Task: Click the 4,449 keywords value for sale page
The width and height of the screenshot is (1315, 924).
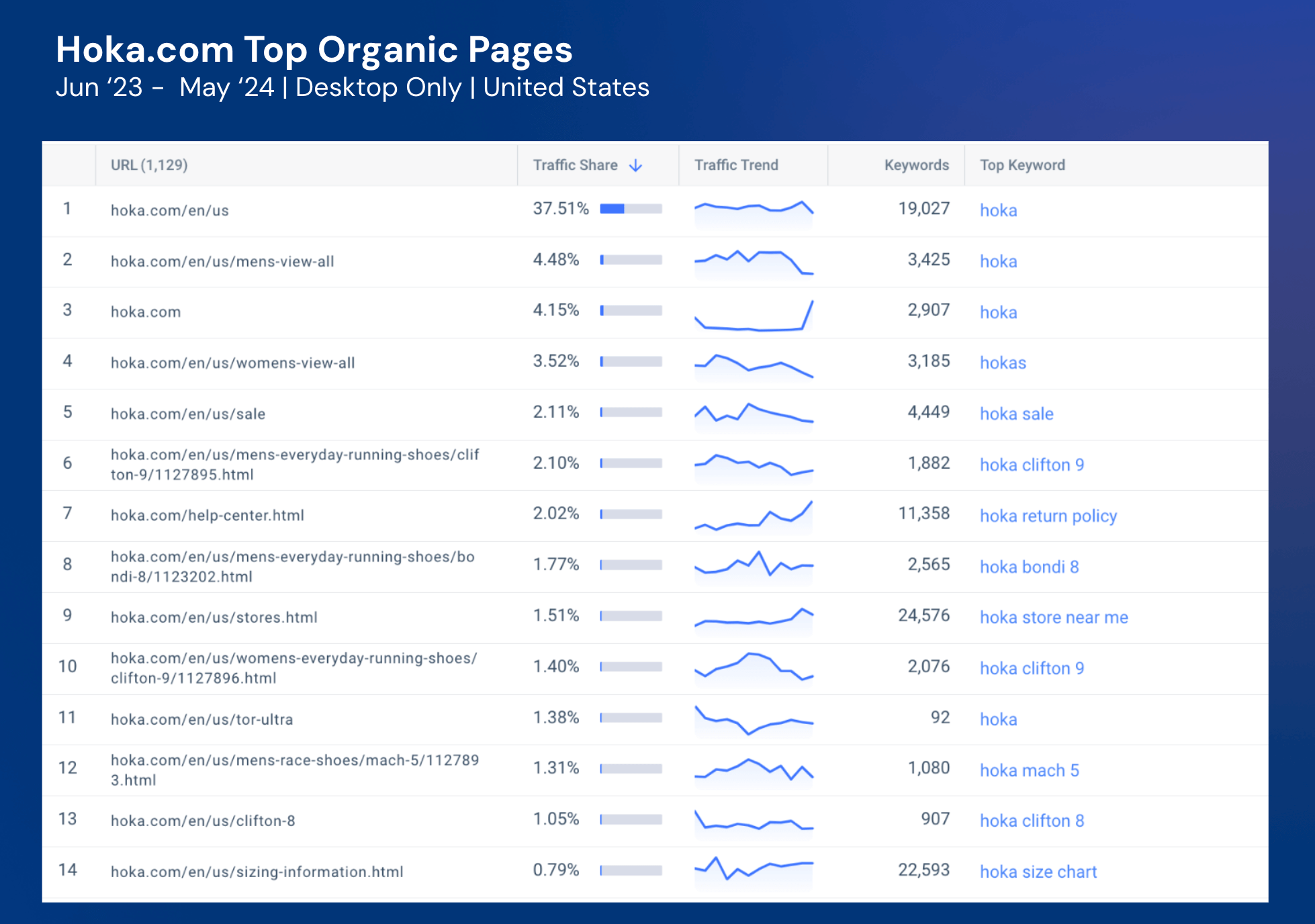Action: pos(929,412)
